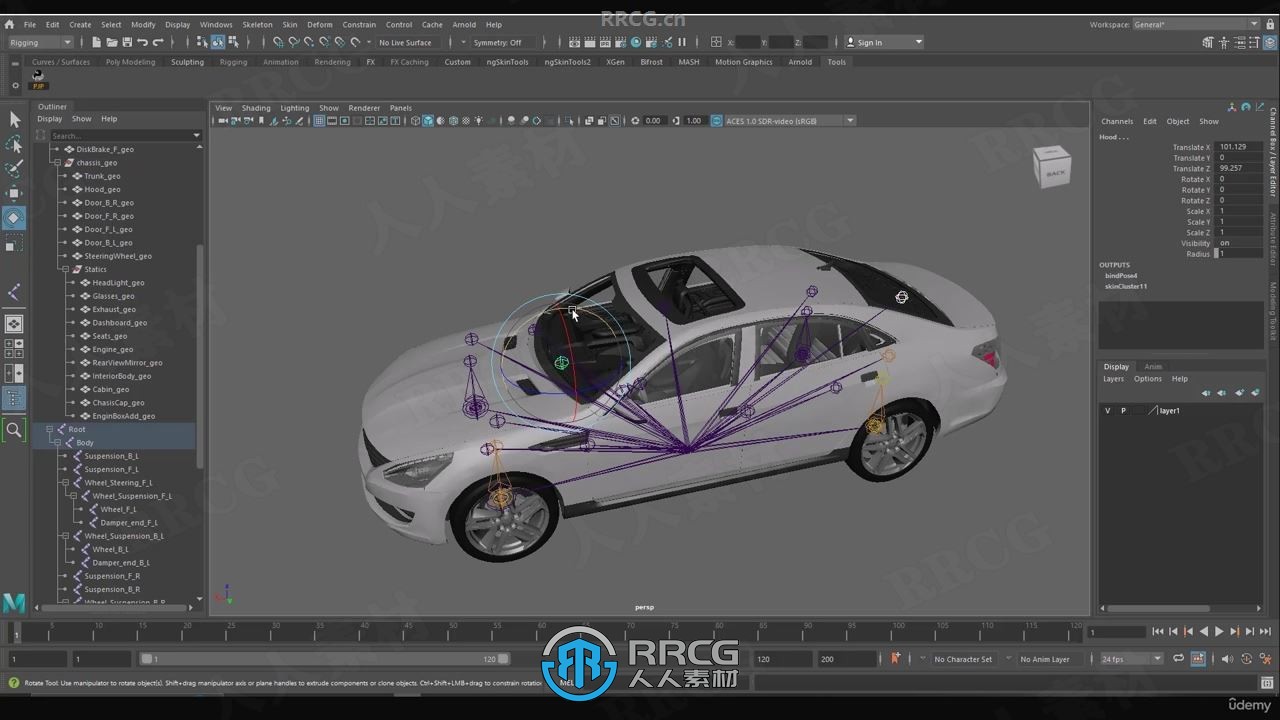Select the arrow Select tool
The width and height of the screenshot is (1280, 720).
coord(14,119)
